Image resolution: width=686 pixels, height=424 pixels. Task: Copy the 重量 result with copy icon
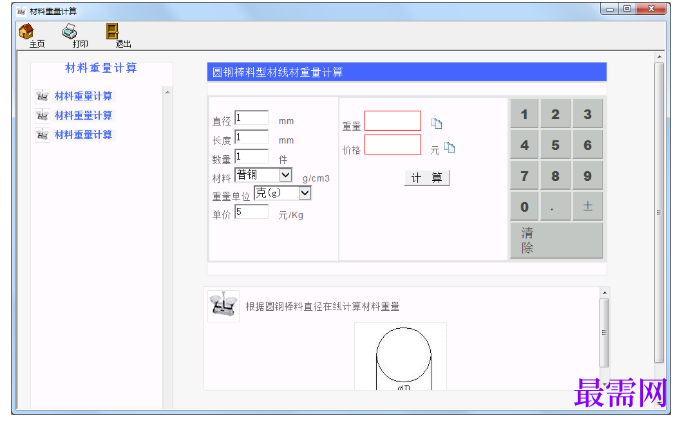(x=437, y=124)
